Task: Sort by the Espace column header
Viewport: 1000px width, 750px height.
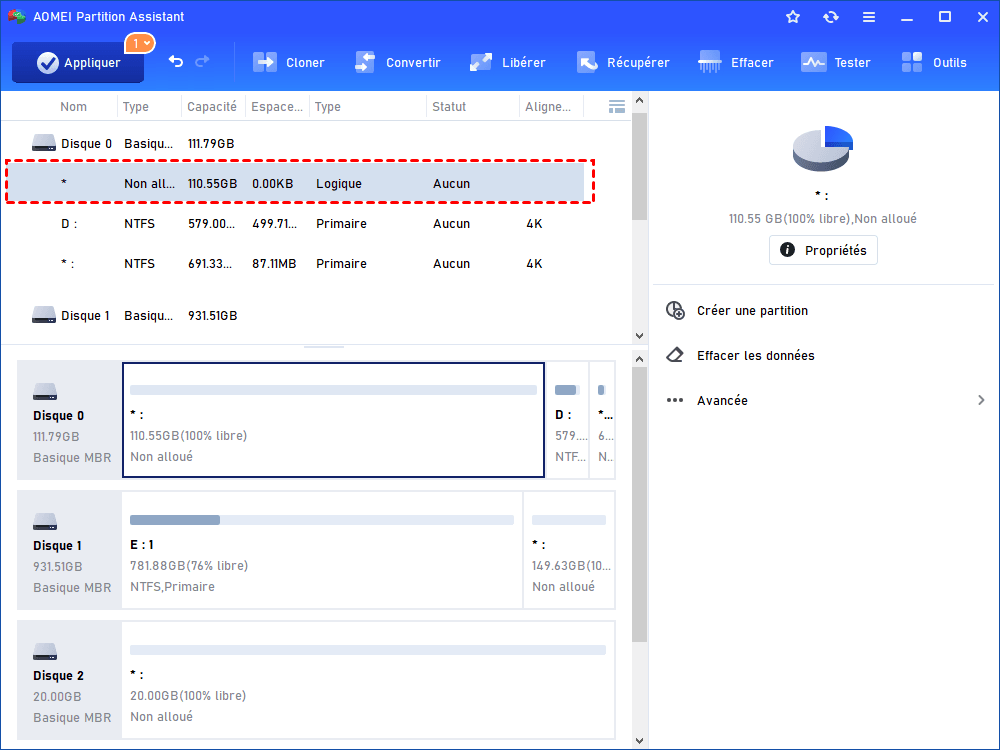Action: (277, 107)
